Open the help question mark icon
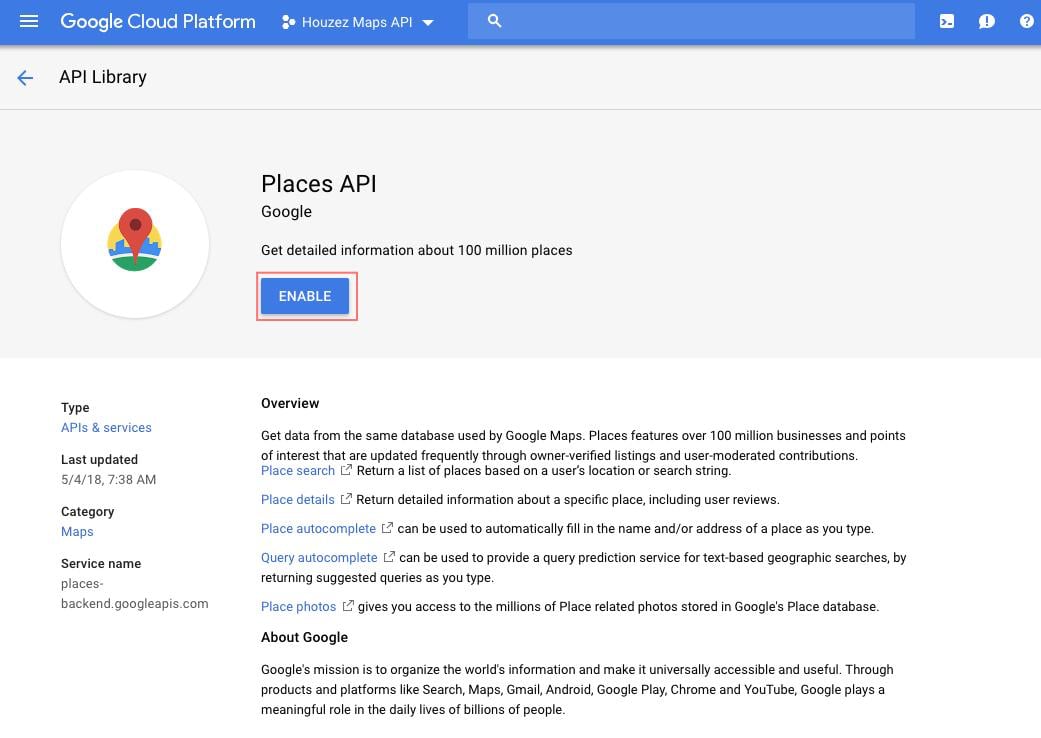This screenshot has width=1041, height=738. tap(1026, 21)
